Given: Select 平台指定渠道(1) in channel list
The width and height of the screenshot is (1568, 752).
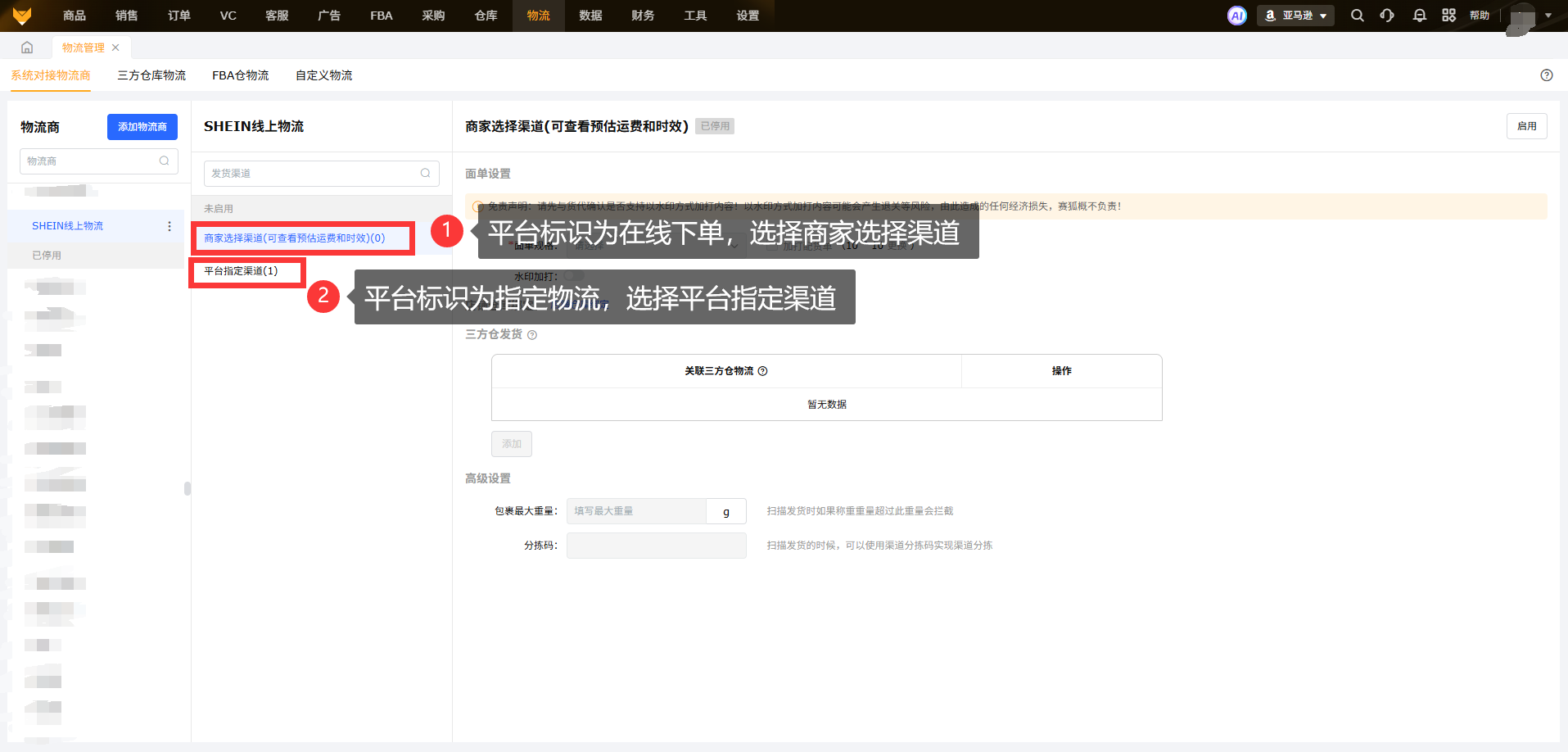Looking at the screenshot, I should [241, 271].
